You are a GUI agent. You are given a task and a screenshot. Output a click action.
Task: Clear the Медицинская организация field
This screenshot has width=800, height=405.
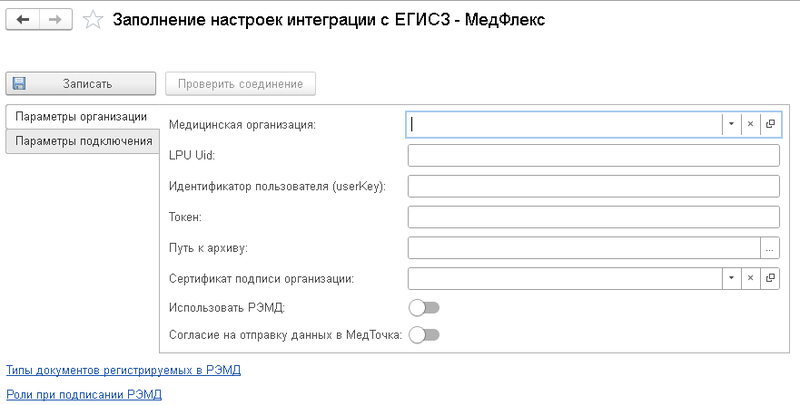pyautogui.click(x=750, y=124)
